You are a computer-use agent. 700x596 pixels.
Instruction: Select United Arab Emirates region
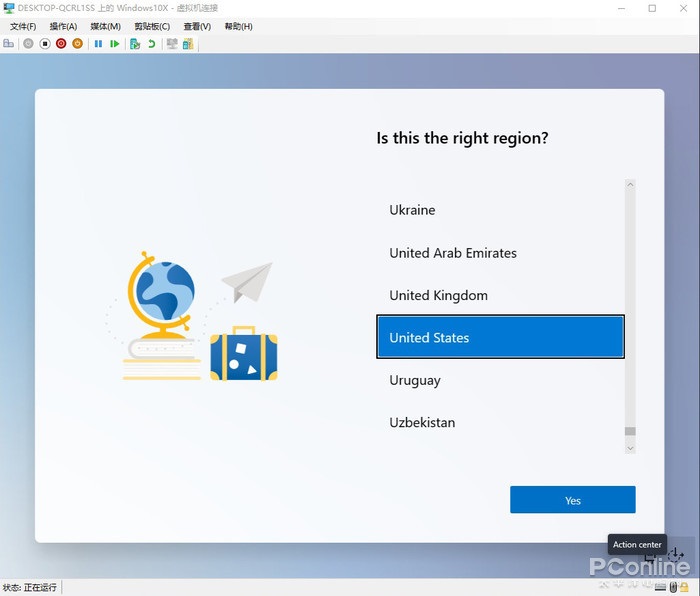coord(500,253)
